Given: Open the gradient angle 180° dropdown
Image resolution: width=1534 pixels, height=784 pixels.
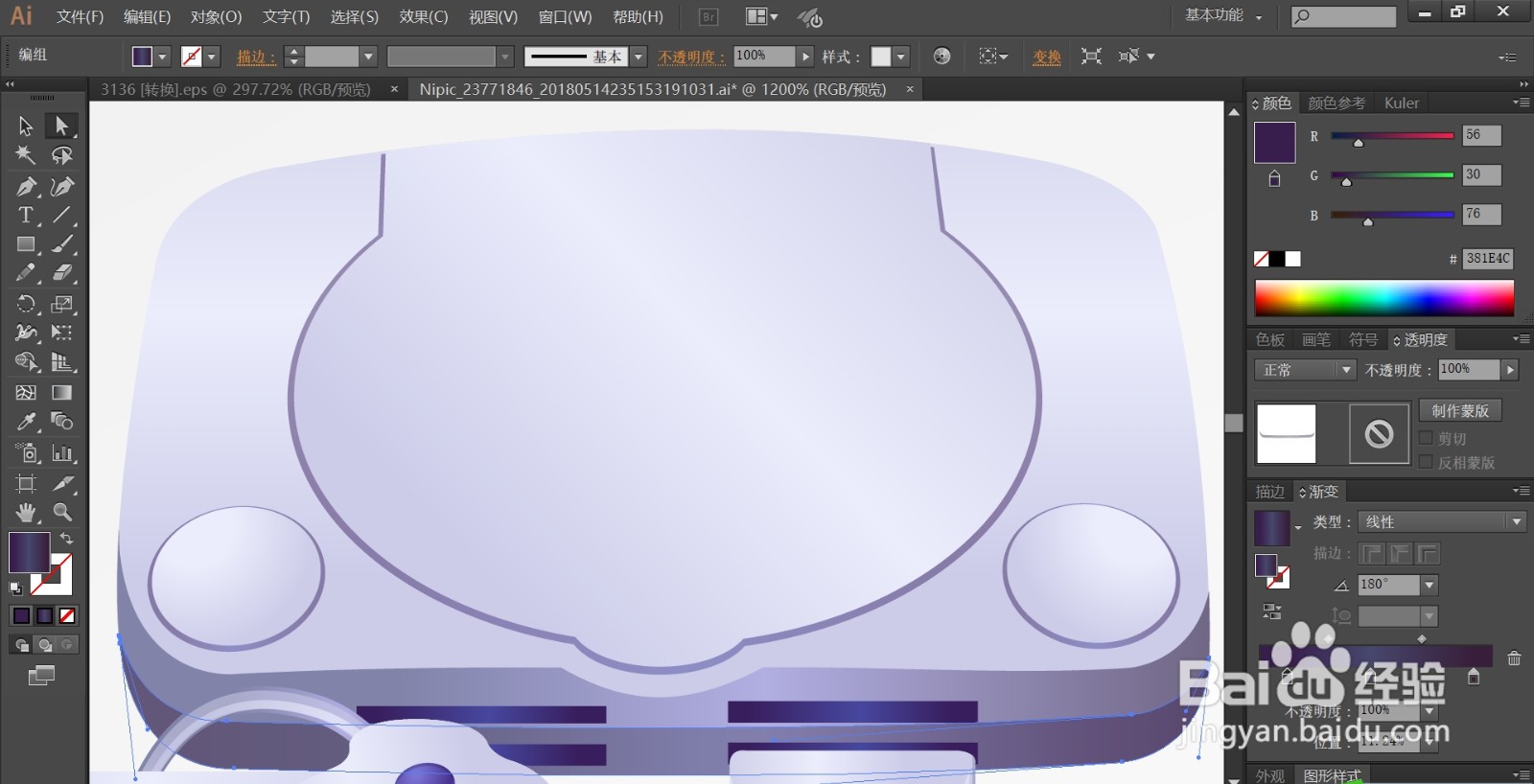Looking at the screenshot, I should (1429, 585).
